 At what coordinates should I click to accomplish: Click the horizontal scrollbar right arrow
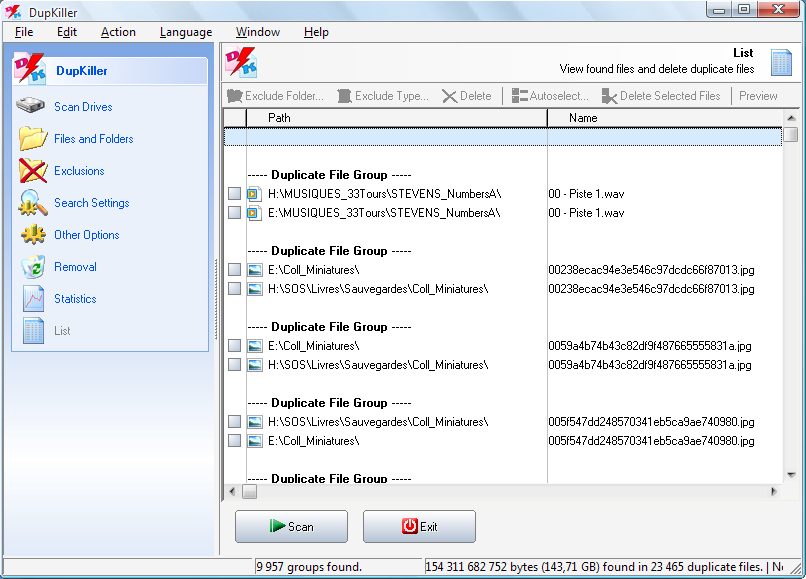pos(774,492)
